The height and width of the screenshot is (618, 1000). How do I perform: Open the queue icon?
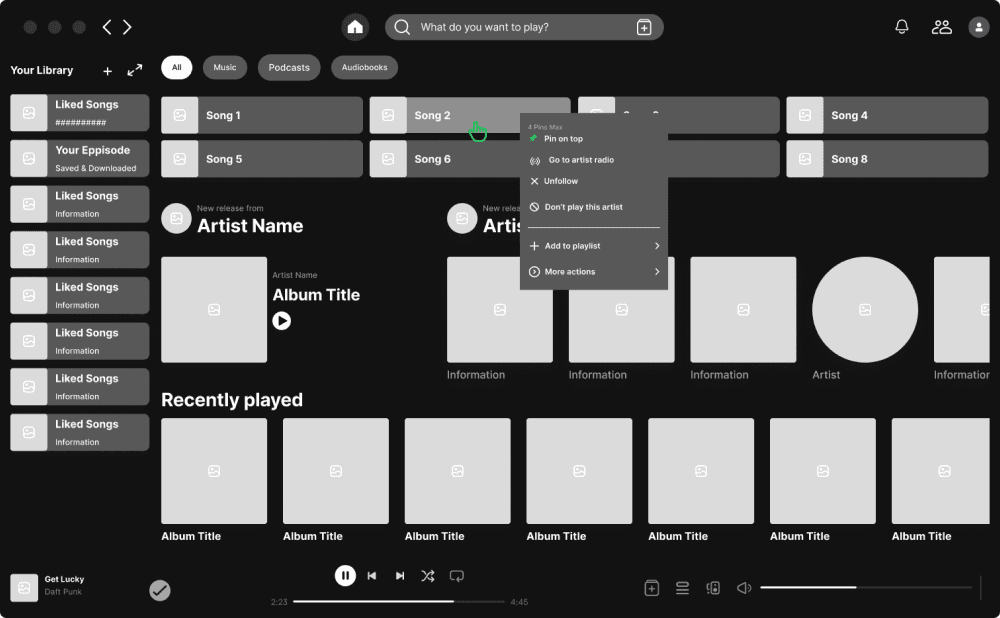(682, 588)
